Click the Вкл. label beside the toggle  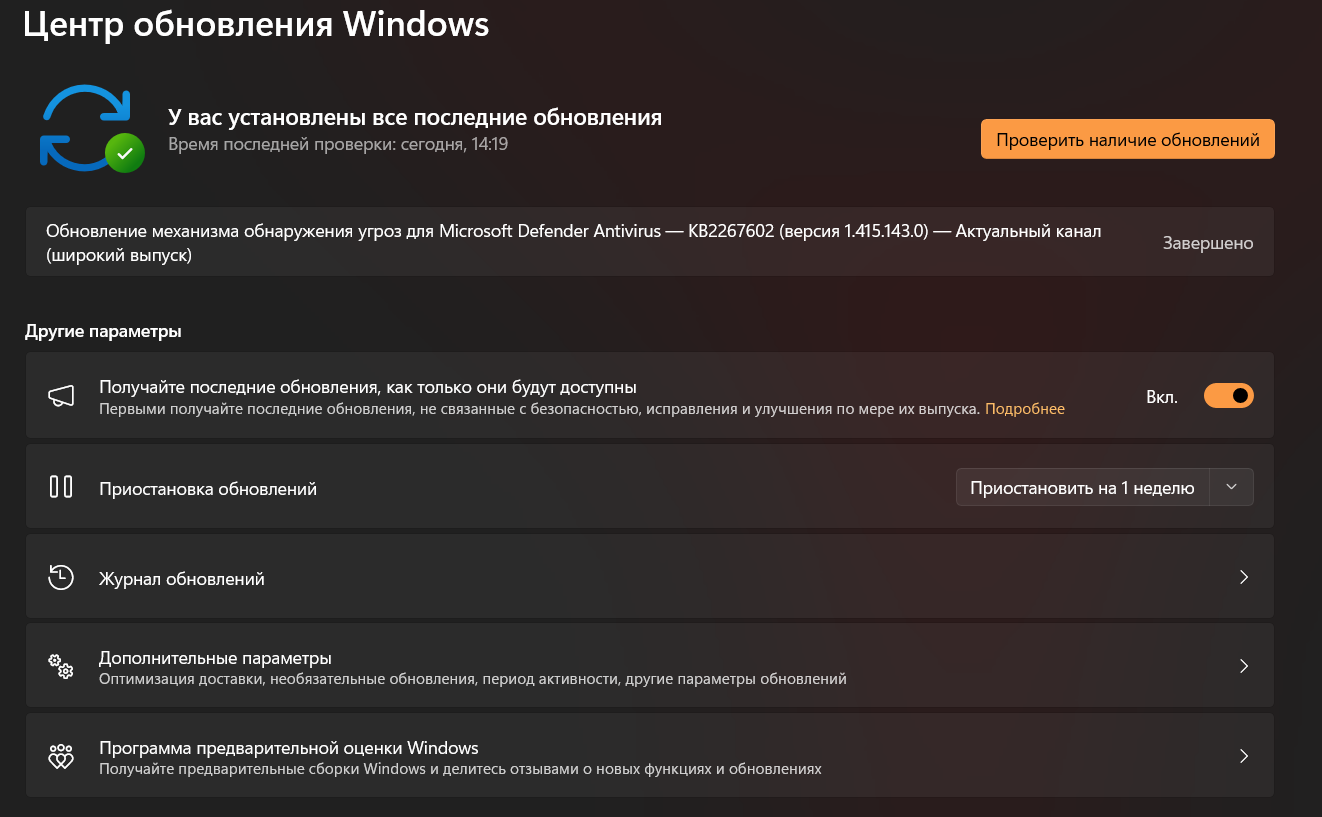coord(1161,397)
